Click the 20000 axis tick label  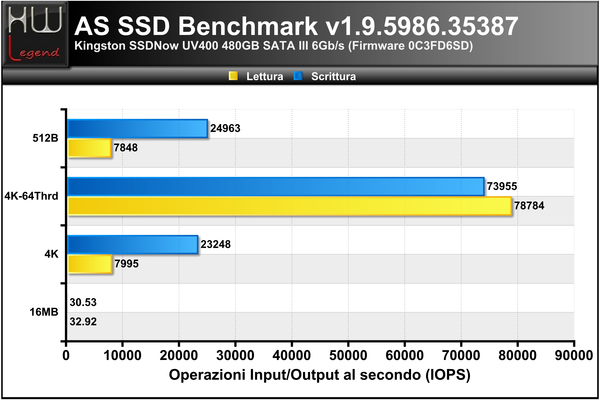tap(179, 356)
